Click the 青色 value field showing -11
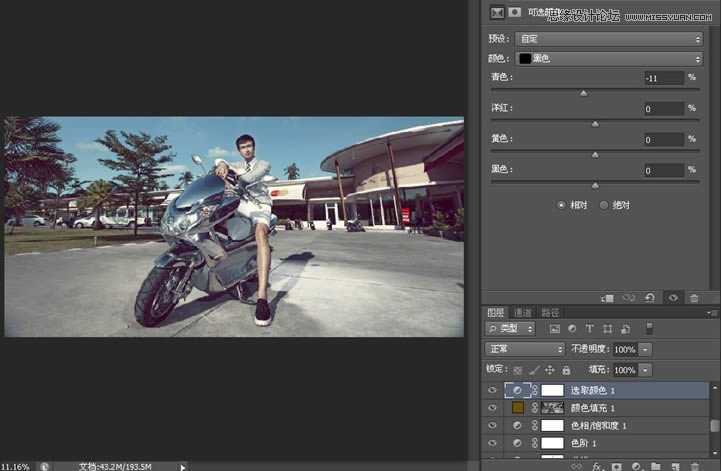 click(x=664, y=78)
